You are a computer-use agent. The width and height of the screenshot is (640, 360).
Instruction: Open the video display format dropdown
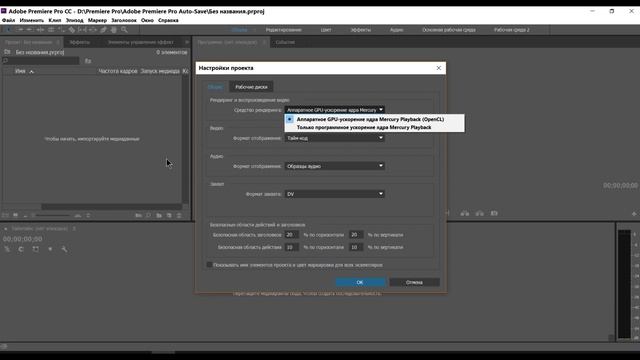click(334, 138)
